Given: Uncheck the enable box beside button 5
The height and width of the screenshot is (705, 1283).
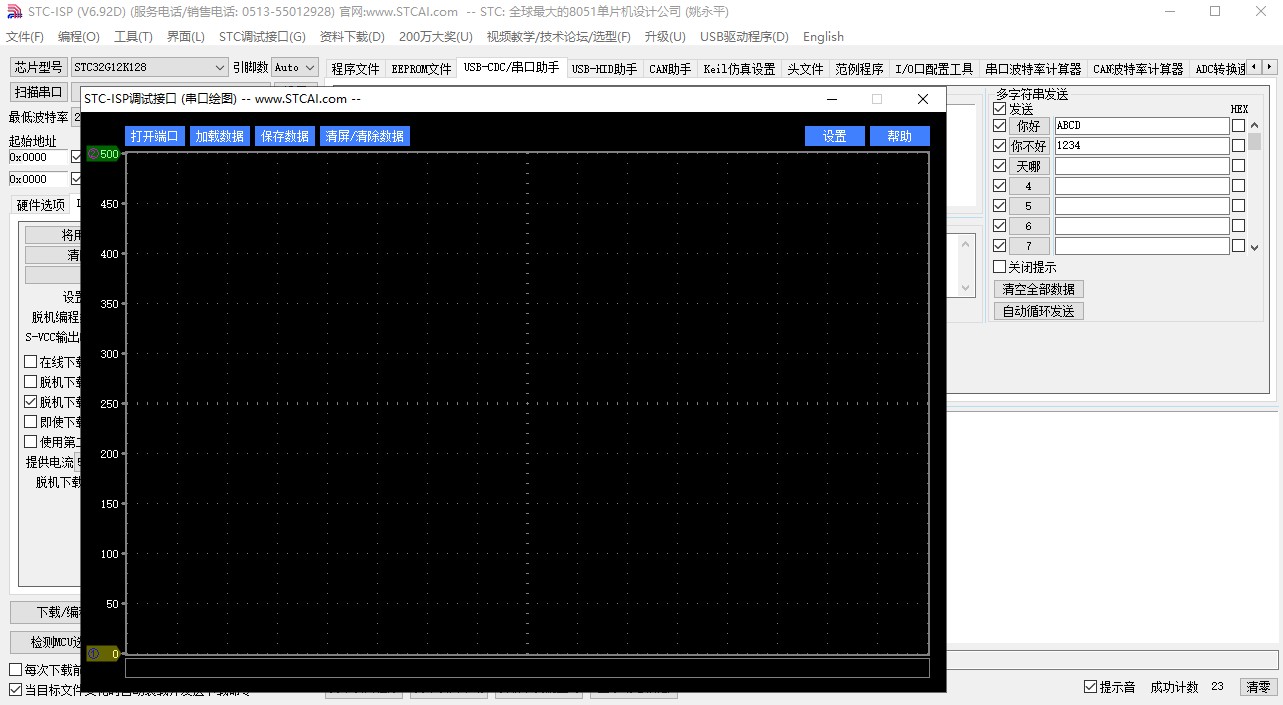Looking at the screenshot, I should tap(999, 206).
